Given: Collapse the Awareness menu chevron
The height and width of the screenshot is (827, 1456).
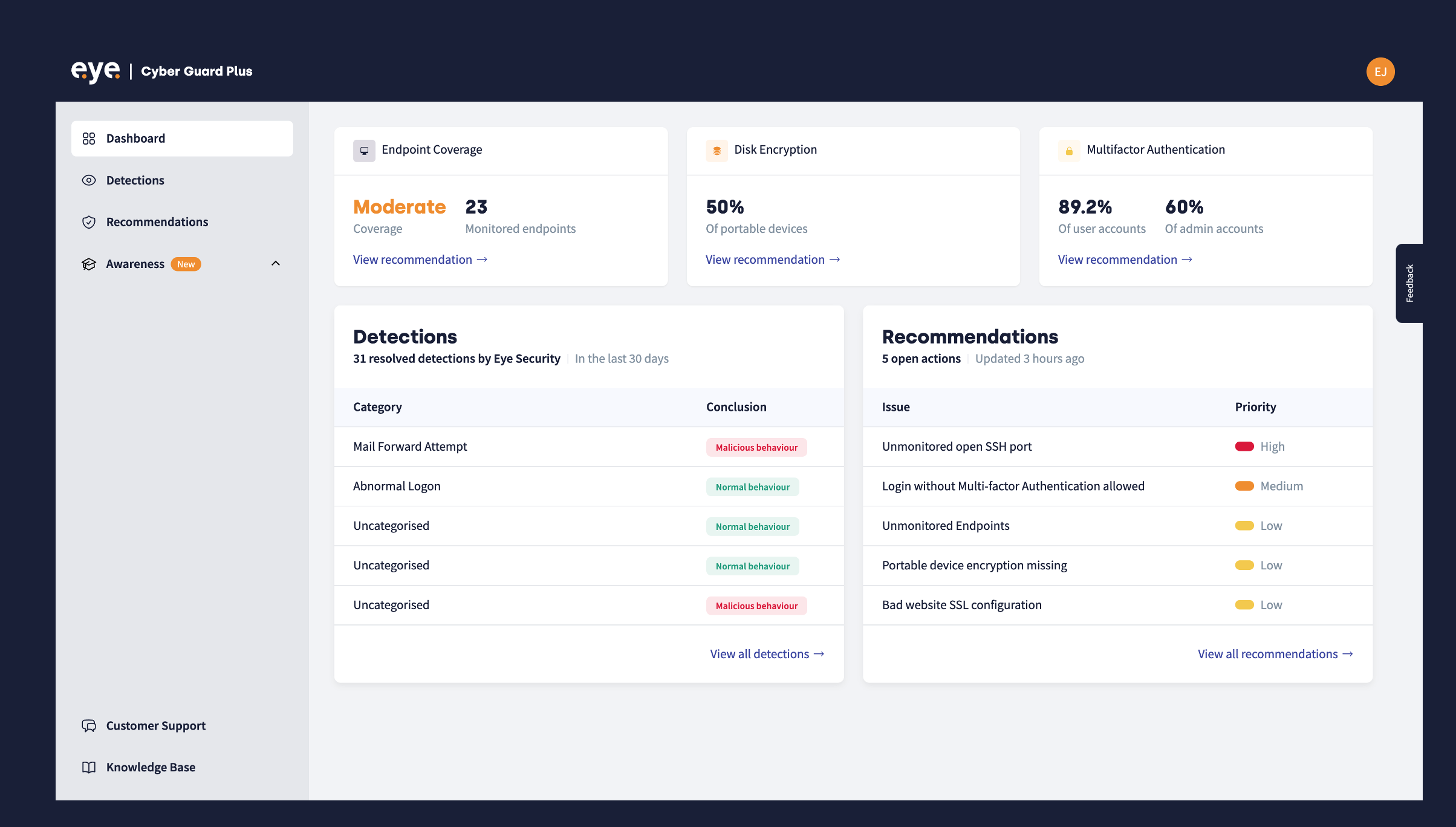Looking at the screenshot, I should (x=276, y=263).
